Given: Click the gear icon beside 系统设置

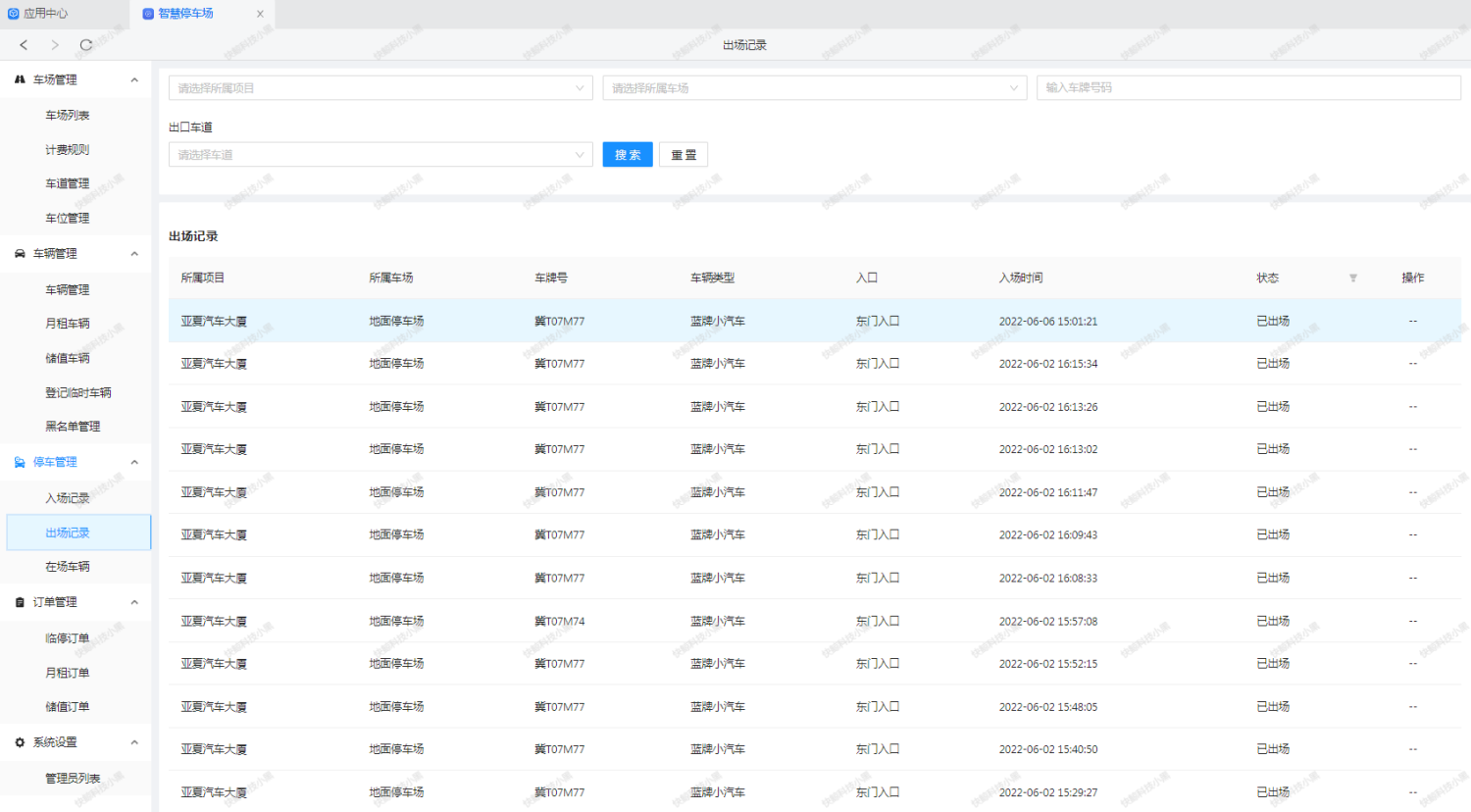Looking at the screenshot, I should pyautogui.click(x=20, y=742).
